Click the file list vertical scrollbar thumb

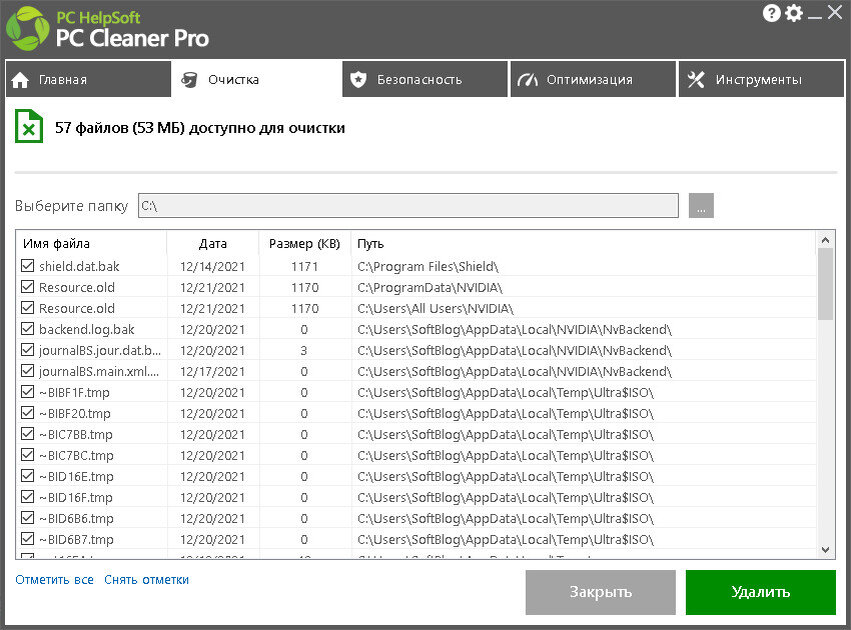[x=825, y=284]
